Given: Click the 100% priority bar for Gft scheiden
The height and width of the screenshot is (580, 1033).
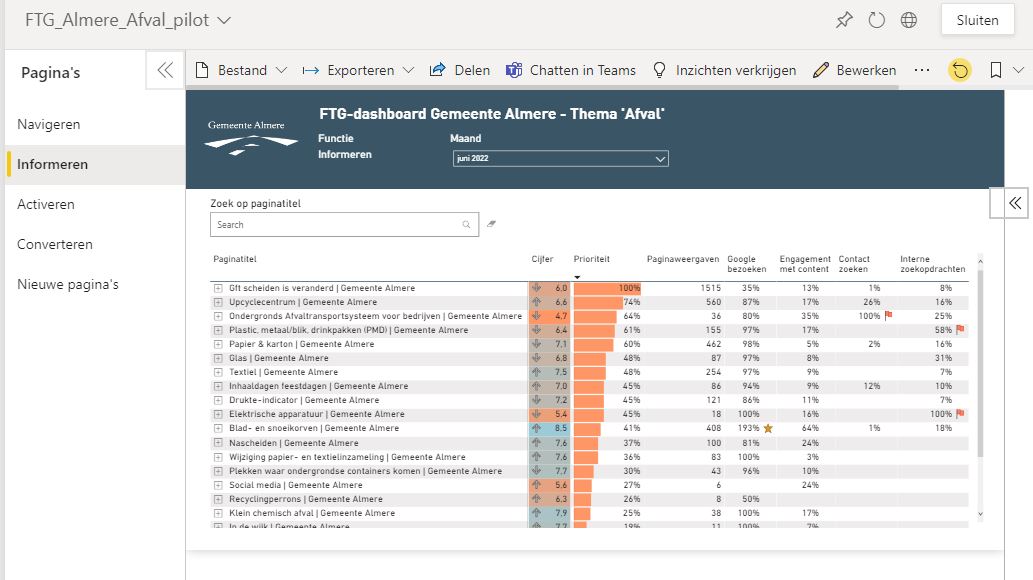Looking at the screenshot, I should point(607,288).
